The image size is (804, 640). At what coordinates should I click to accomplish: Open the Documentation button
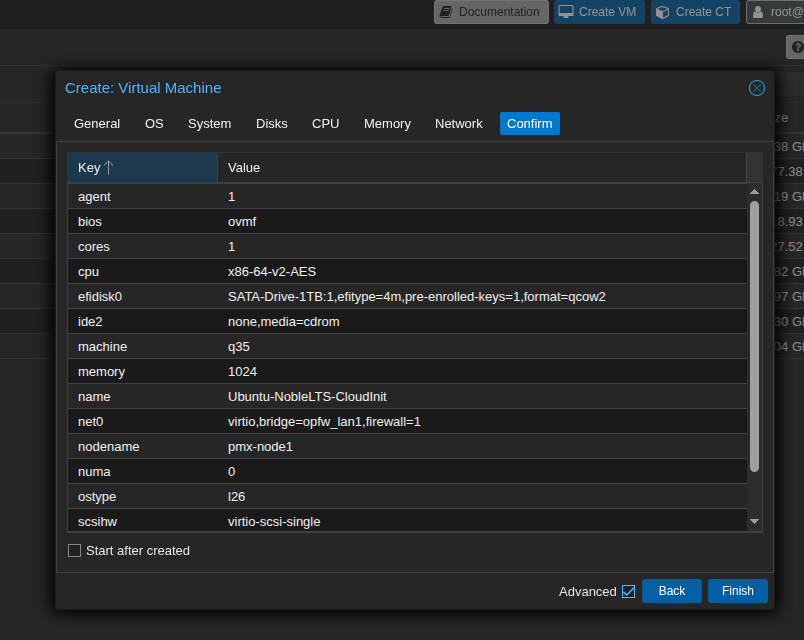tap(491, 12)
